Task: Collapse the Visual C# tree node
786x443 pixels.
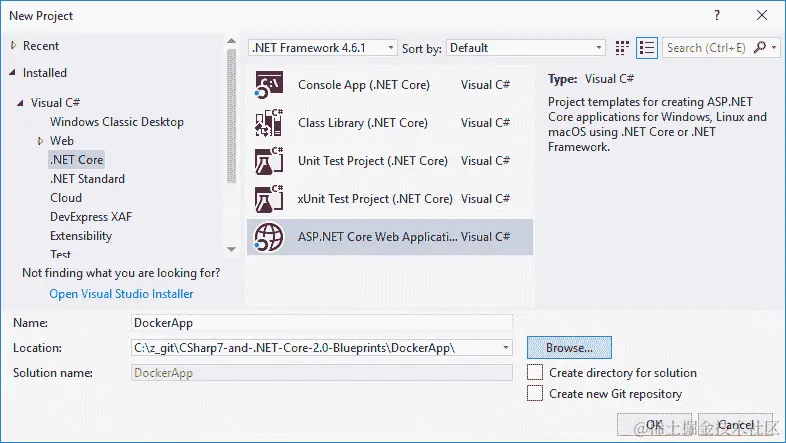Action: (21, 103)
